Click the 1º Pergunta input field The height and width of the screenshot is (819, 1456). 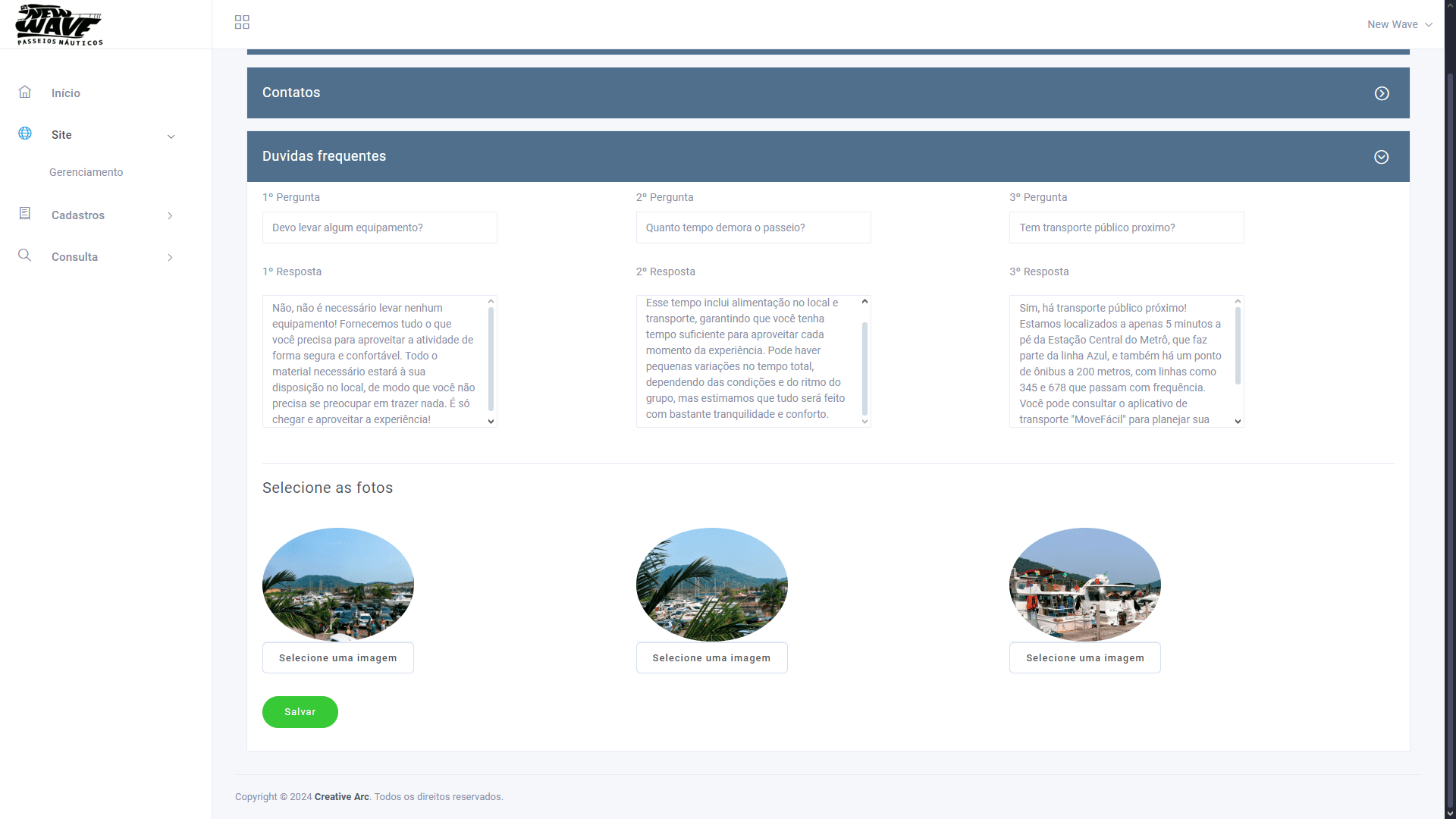[x=380, y=227]
